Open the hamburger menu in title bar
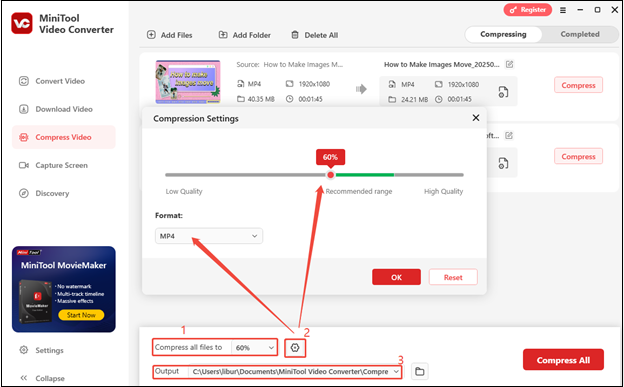The height and width of the screenshot is (387, 624). [x=563, y=10]
